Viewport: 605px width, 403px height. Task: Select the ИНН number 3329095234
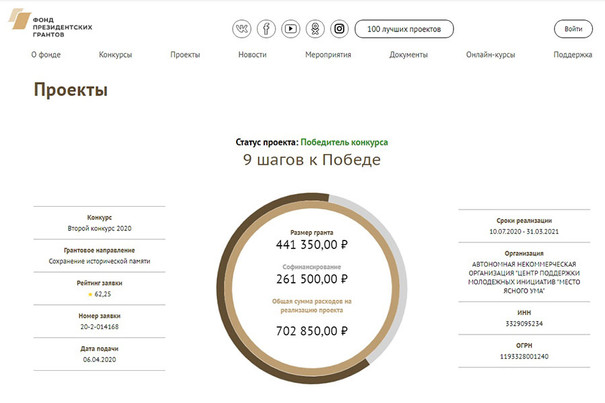(x=524, y=323)
